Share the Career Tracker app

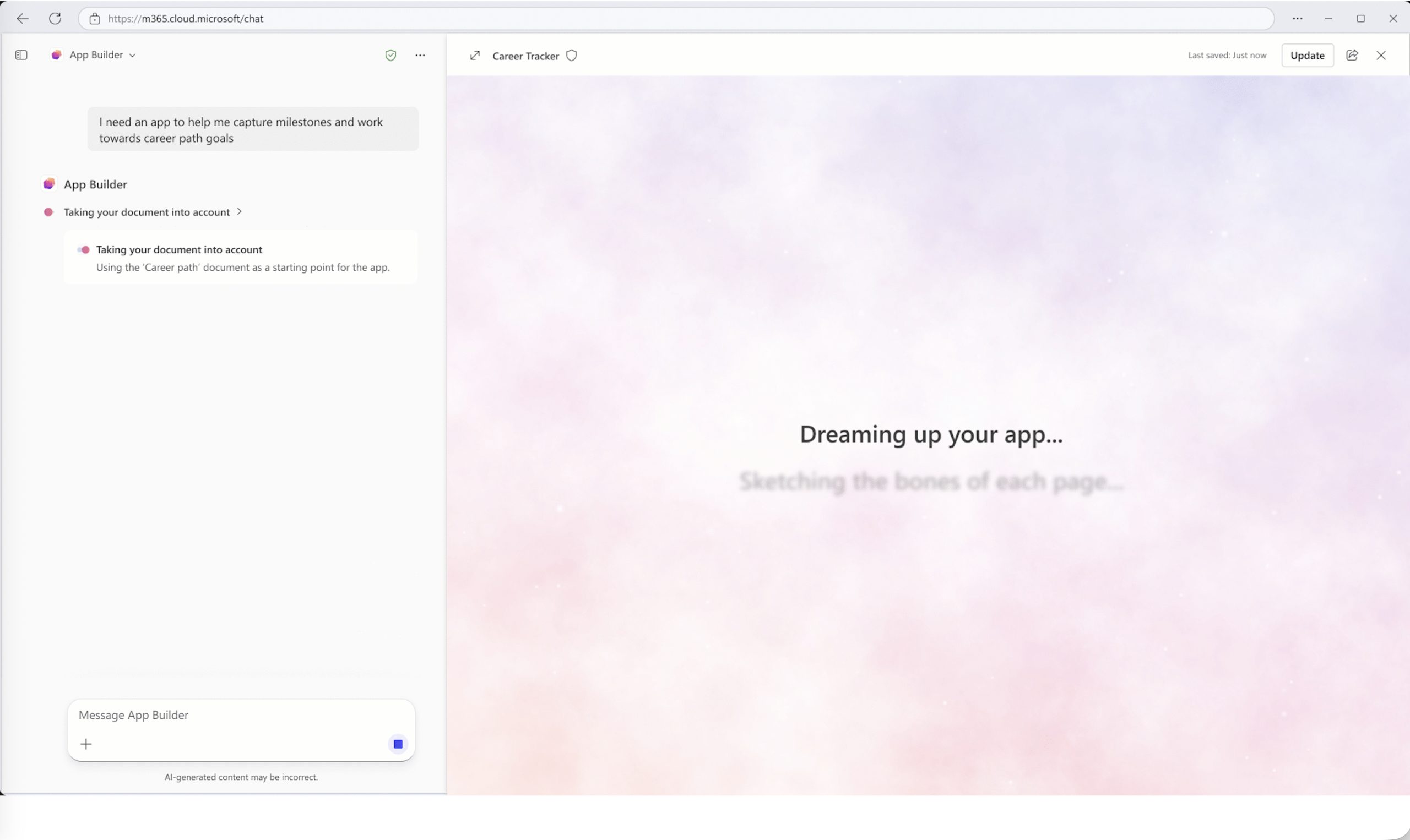(1353, 55)
